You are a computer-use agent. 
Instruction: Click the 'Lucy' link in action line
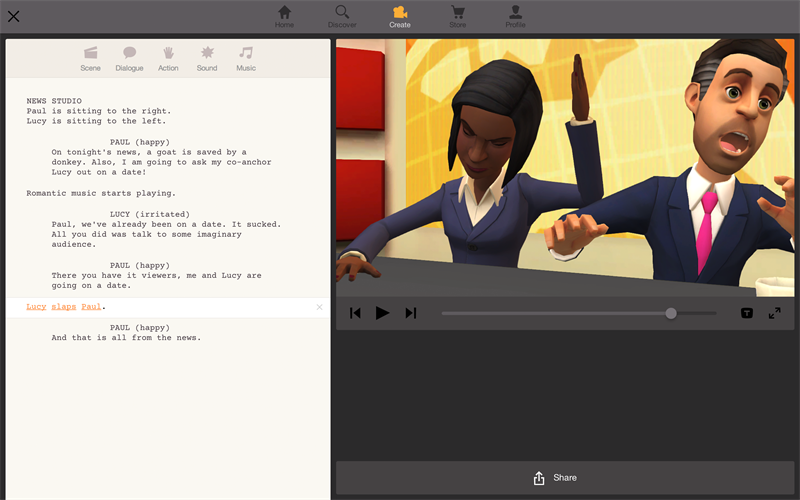[36, 307]
